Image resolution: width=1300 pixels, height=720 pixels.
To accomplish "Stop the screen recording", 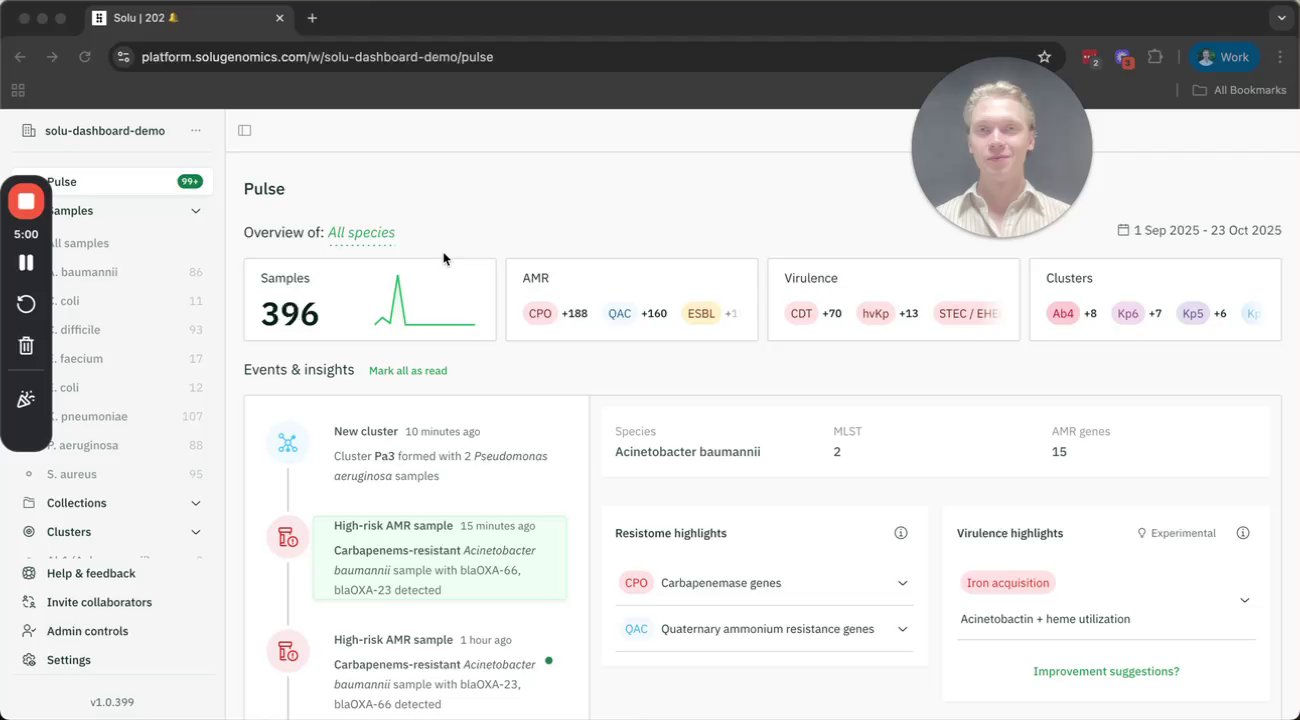I will 26,201.
